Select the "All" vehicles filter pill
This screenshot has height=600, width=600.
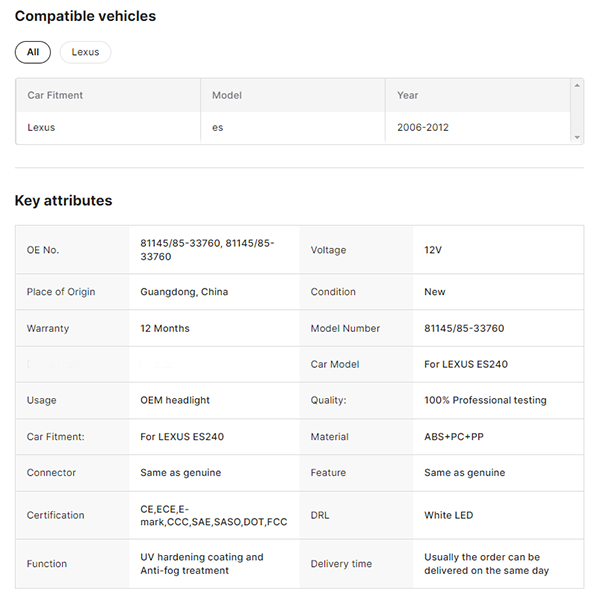point(33,52)
